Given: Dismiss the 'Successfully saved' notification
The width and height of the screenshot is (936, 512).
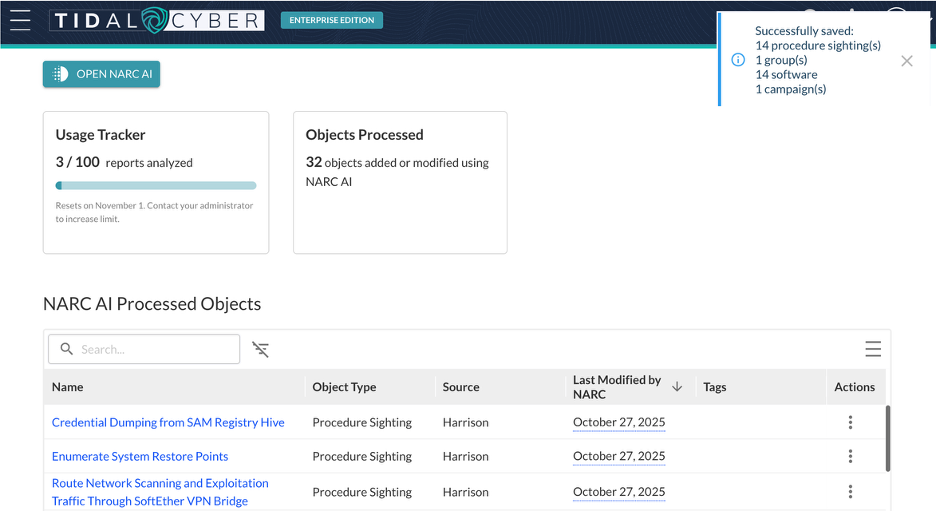Looking at the screenshot, I should point(906,61).
